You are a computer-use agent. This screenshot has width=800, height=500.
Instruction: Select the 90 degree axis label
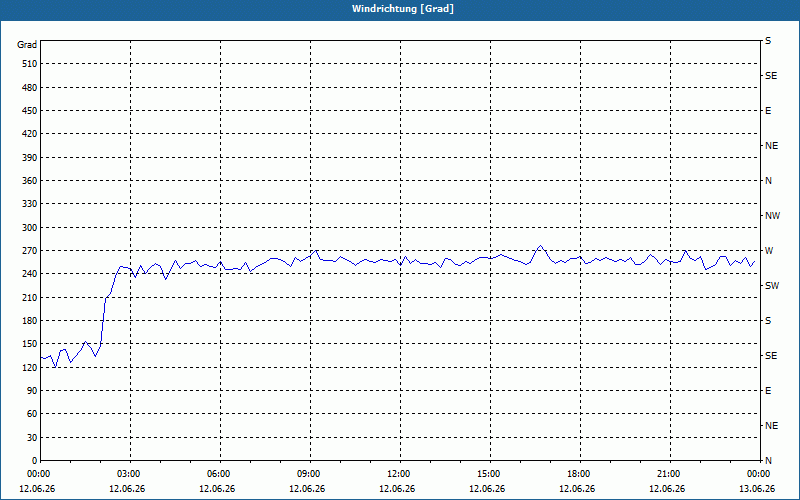click(32, 391)
